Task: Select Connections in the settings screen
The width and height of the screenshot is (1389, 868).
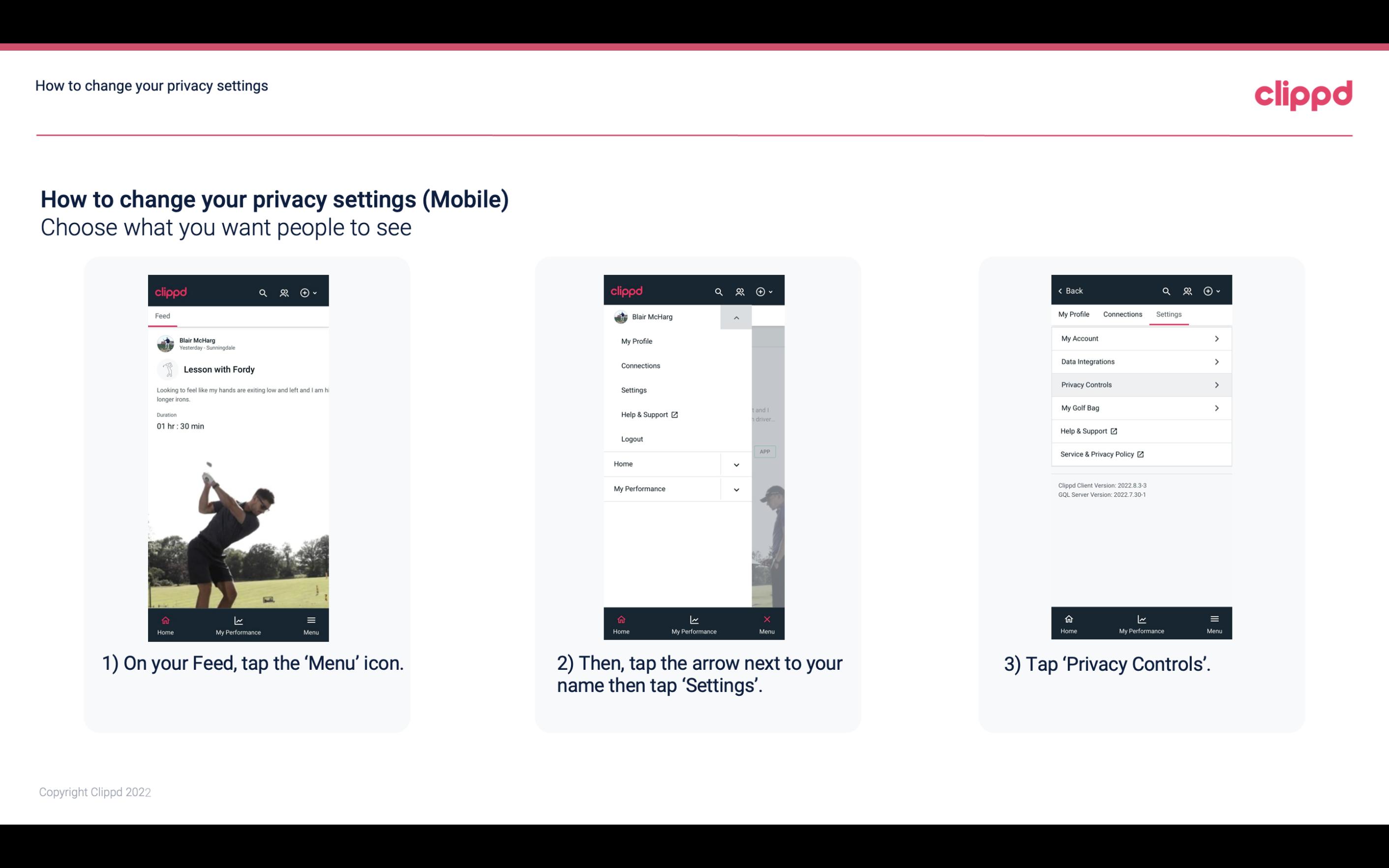Action: [1122, 314]
